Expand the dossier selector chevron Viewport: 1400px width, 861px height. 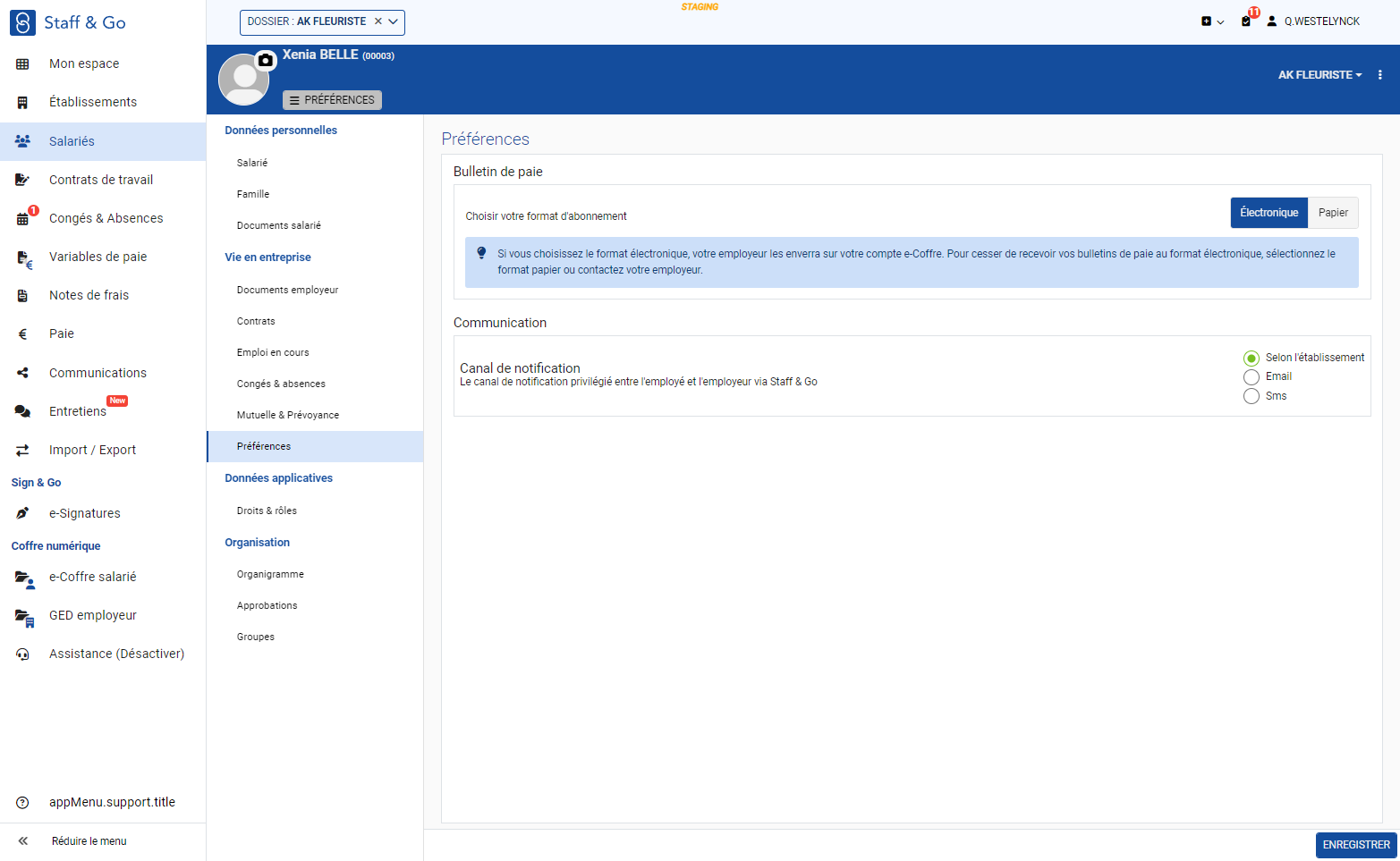393,21
